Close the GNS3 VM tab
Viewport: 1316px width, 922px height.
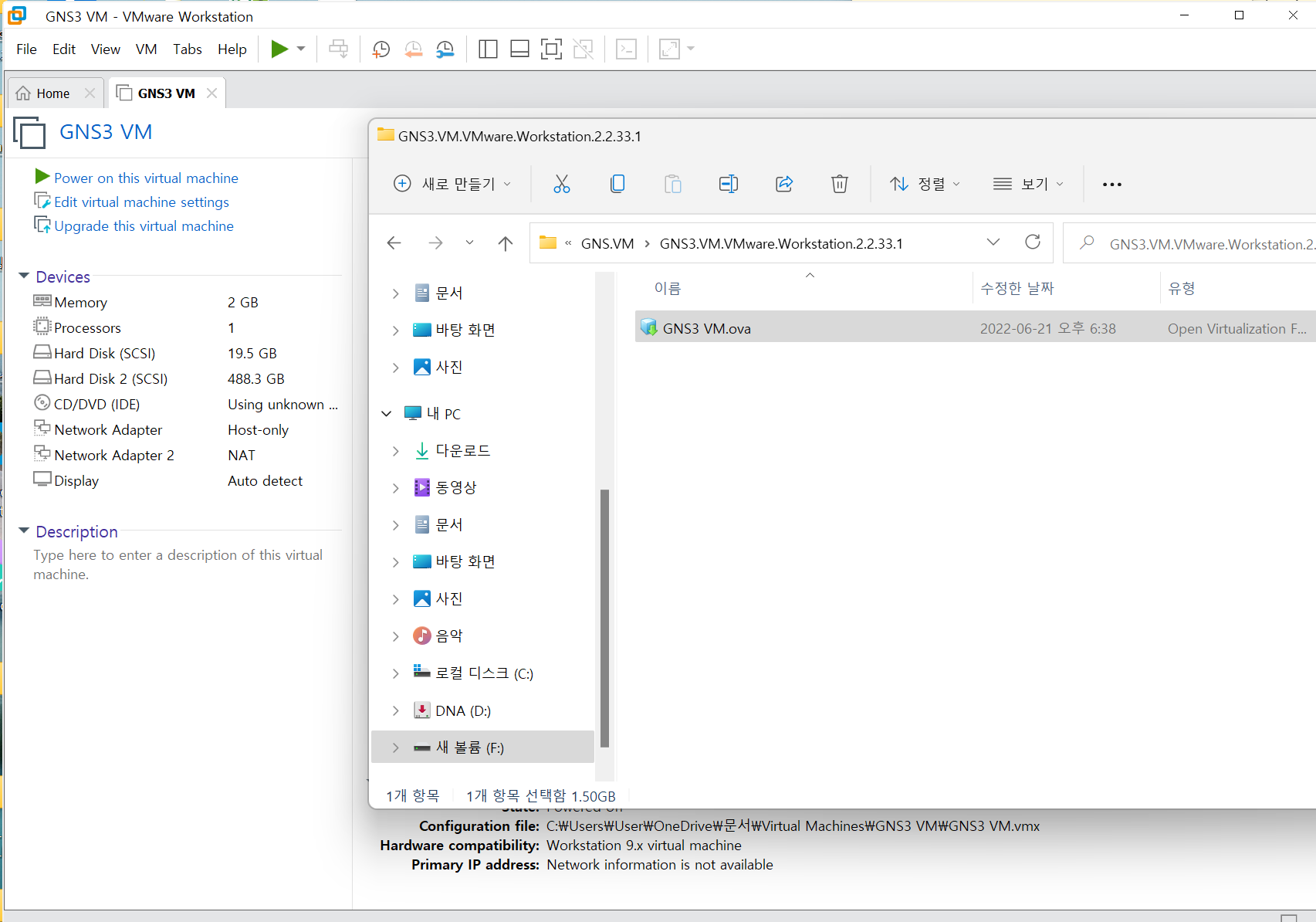(x=211, y=93)
